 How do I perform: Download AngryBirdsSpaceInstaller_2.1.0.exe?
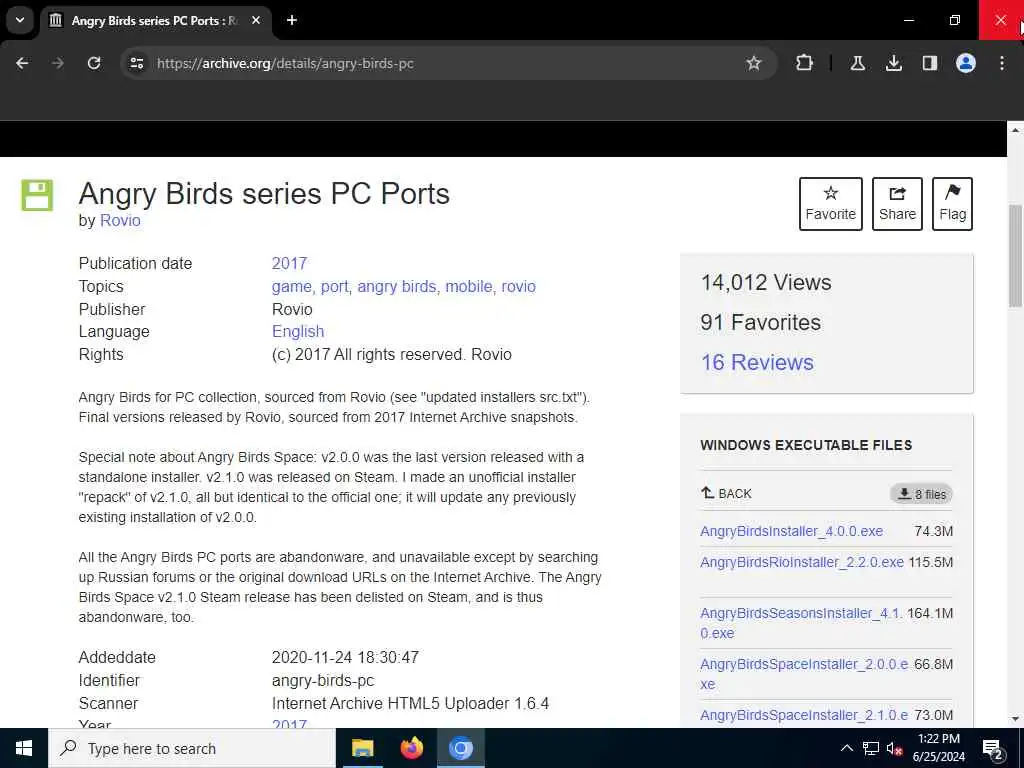804,715
